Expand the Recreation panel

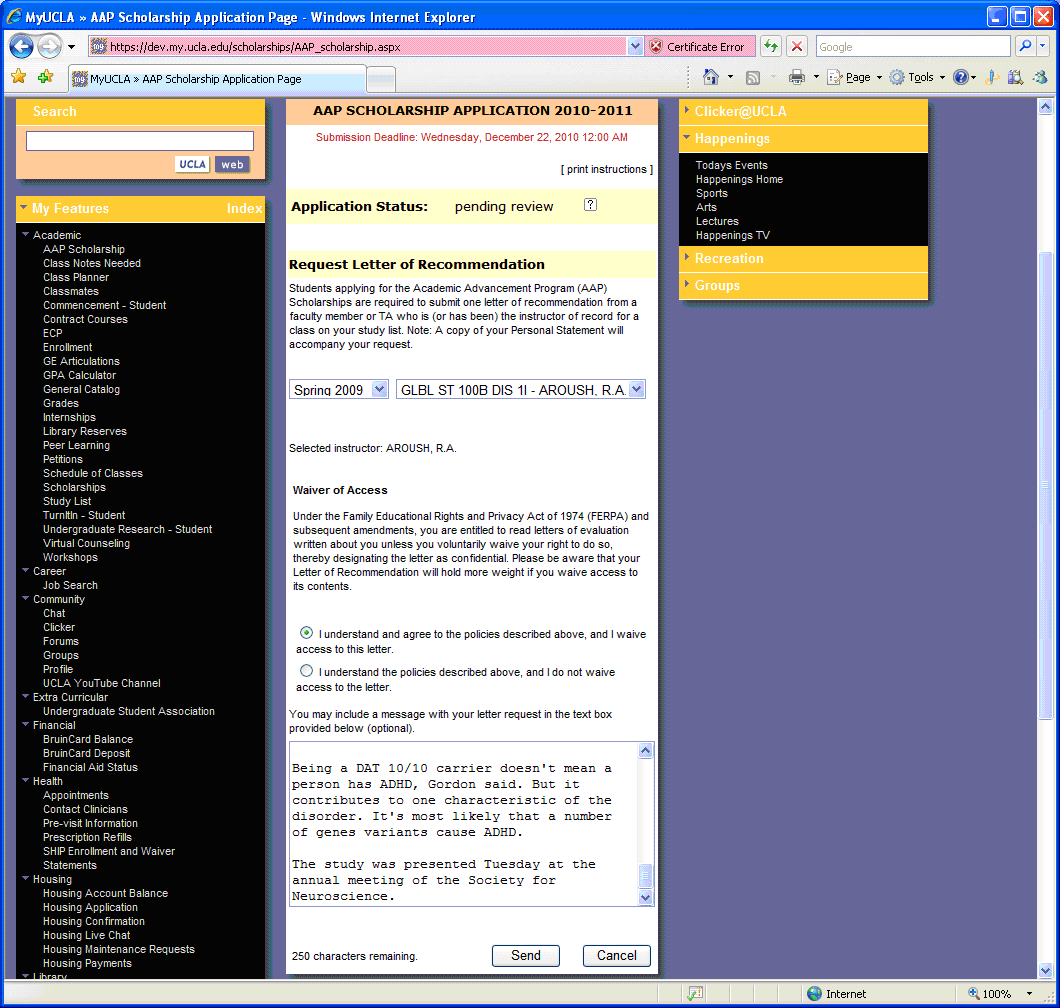[x=729, y=258]
